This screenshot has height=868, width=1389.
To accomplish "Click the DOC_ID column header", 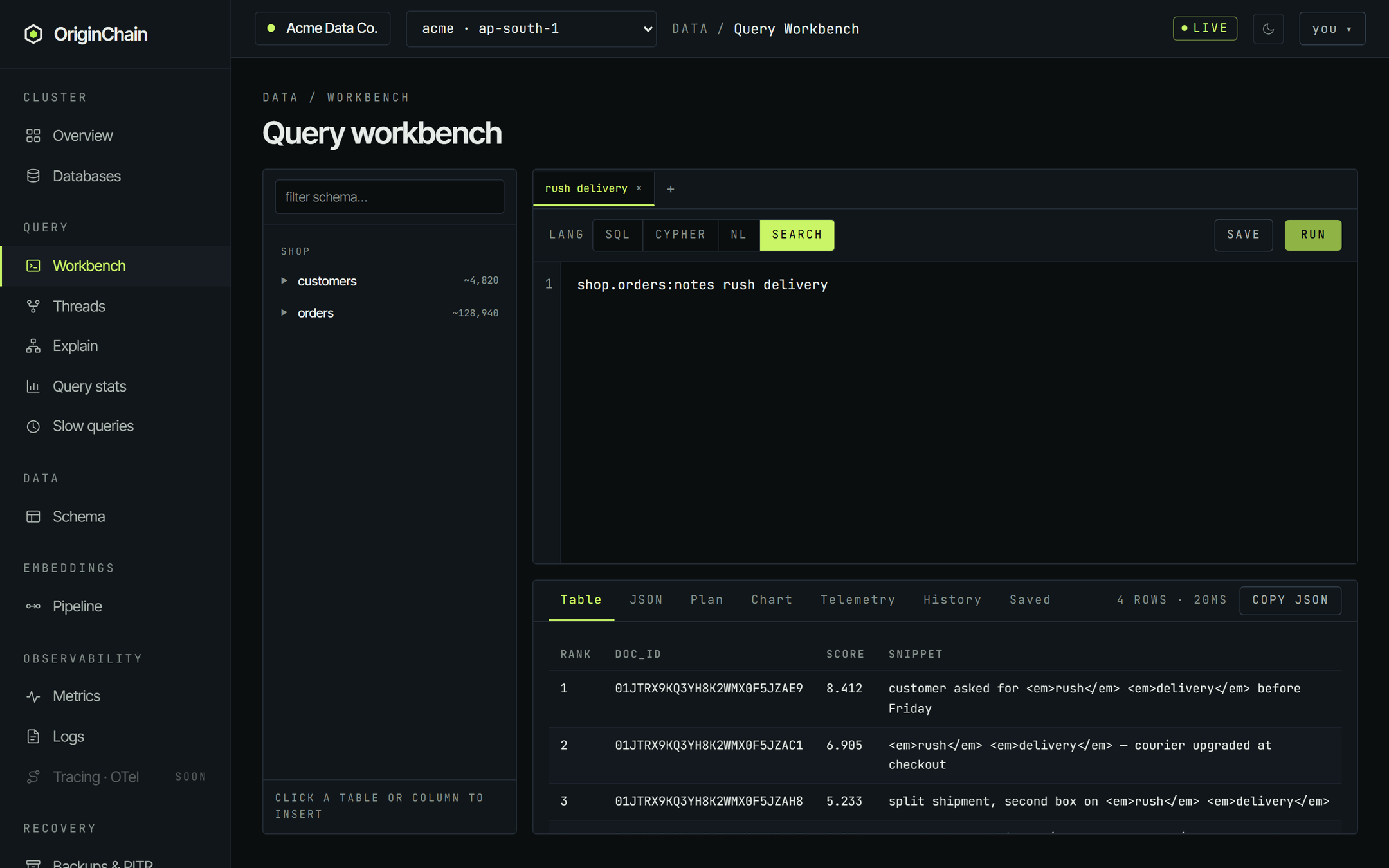I will pos(638,654).
